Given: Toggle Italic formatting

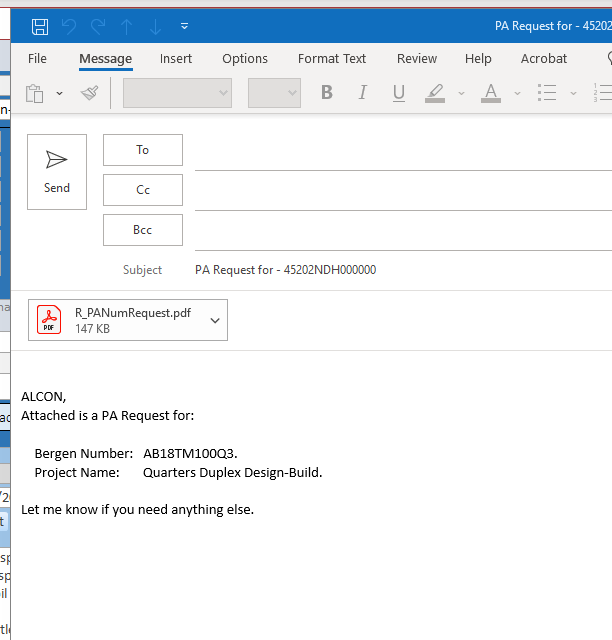Looking at the screenshot, I should (362, 93).
